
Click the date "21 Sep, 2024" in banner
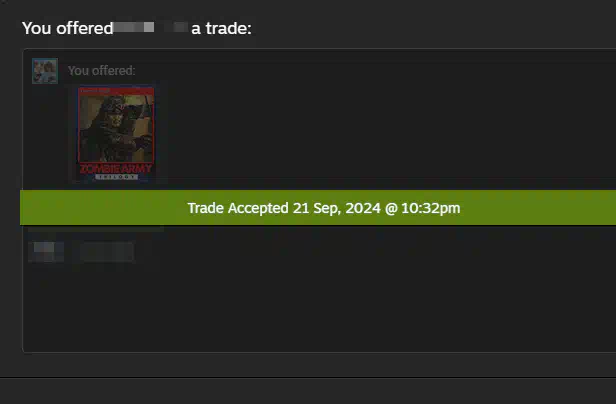(337, 208)
